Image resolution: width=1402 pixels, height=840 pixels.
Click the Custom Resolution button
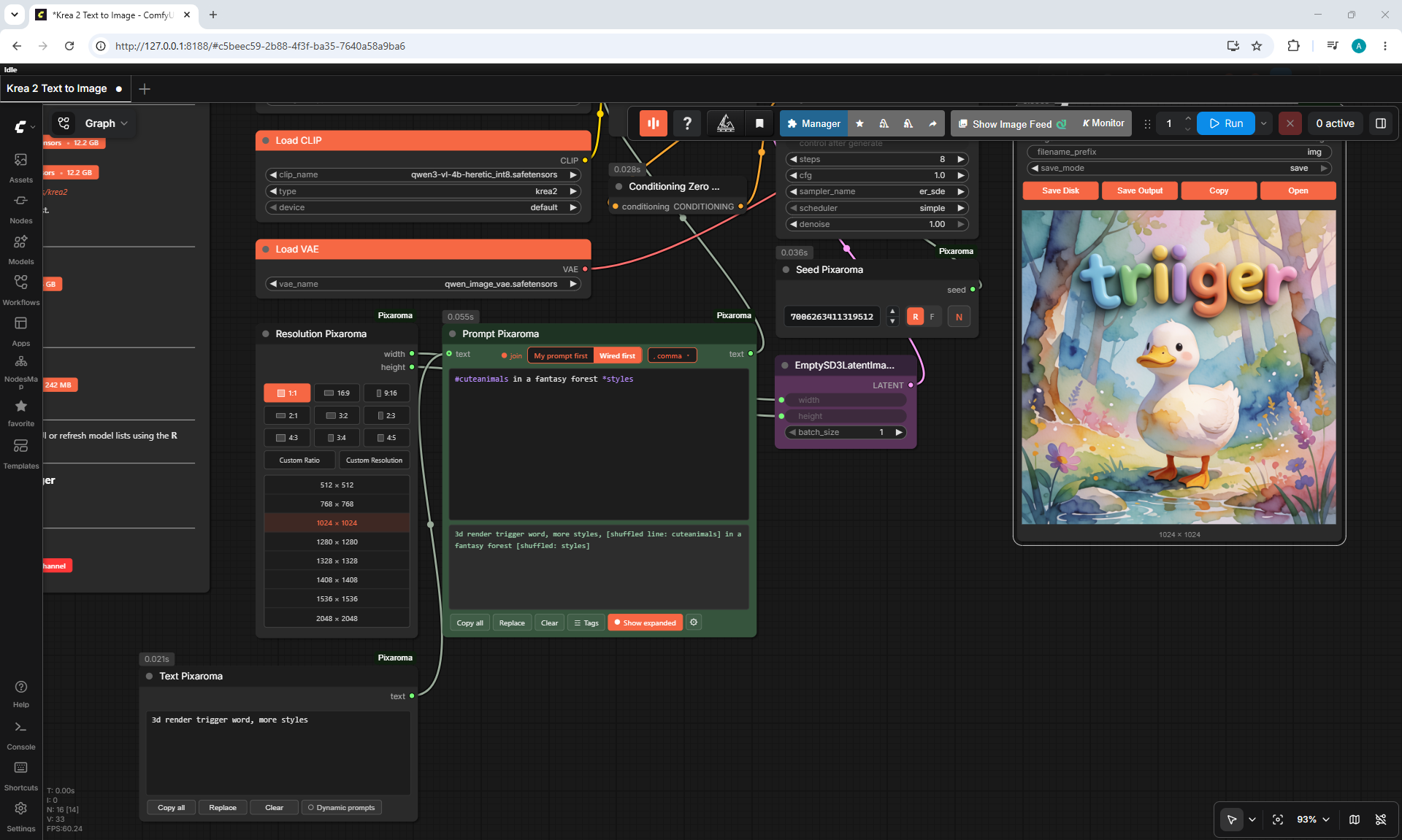pyautogui.click(x=374, y=461)
